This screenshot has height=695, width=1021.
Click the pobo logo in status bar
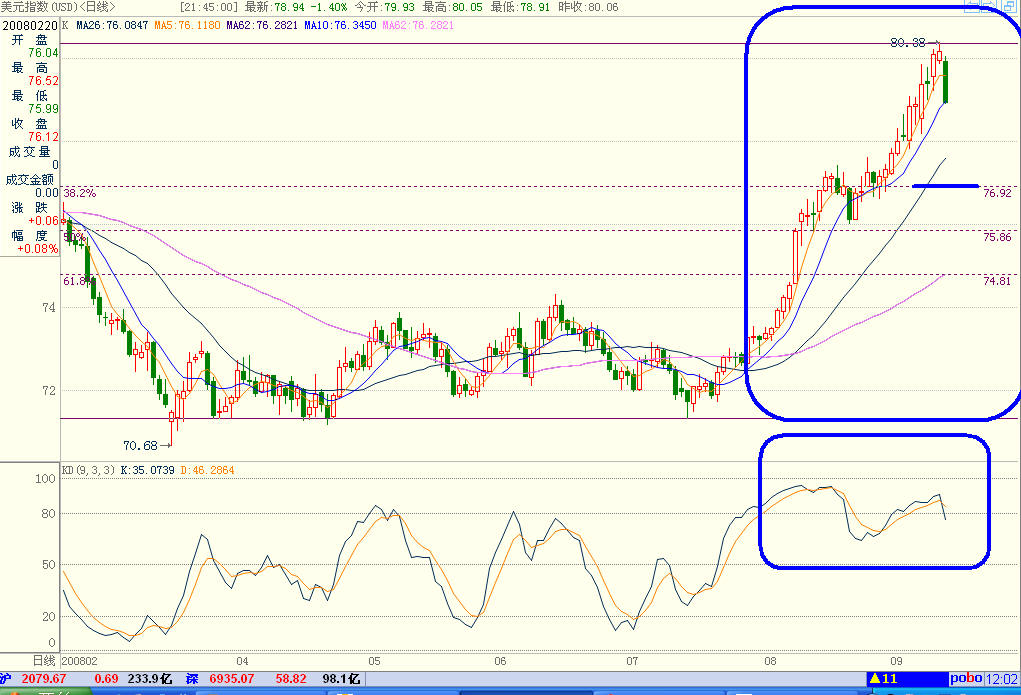click(x=966, y=678)
